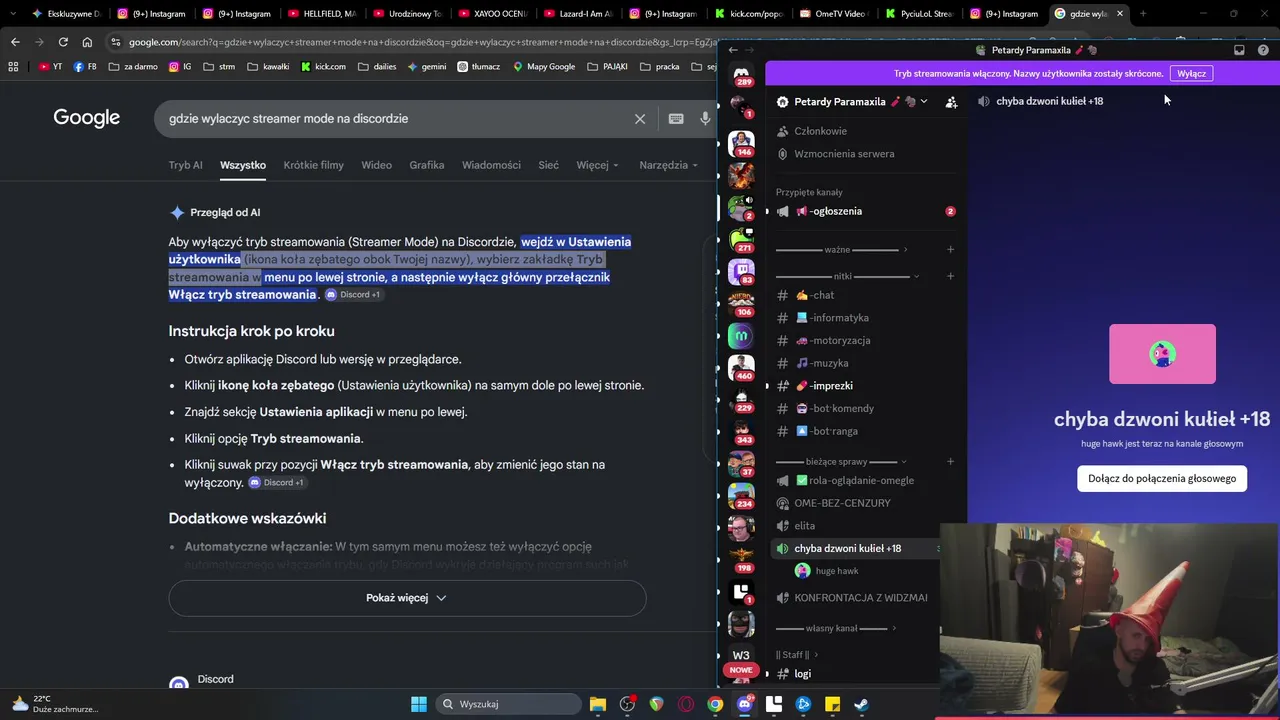Go to Chrome home page

tap(87, 42)
